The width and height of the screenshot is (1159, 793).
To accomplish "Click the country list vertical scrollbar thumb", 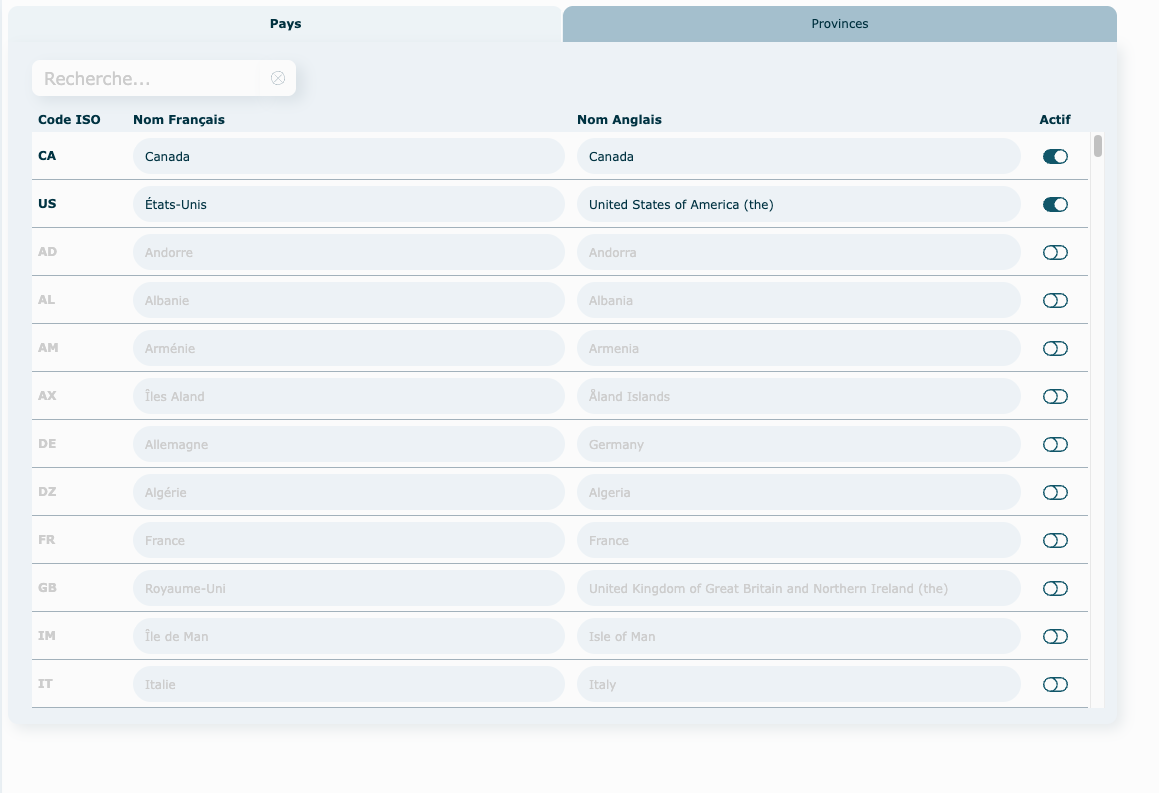I will click(1098, 146).
